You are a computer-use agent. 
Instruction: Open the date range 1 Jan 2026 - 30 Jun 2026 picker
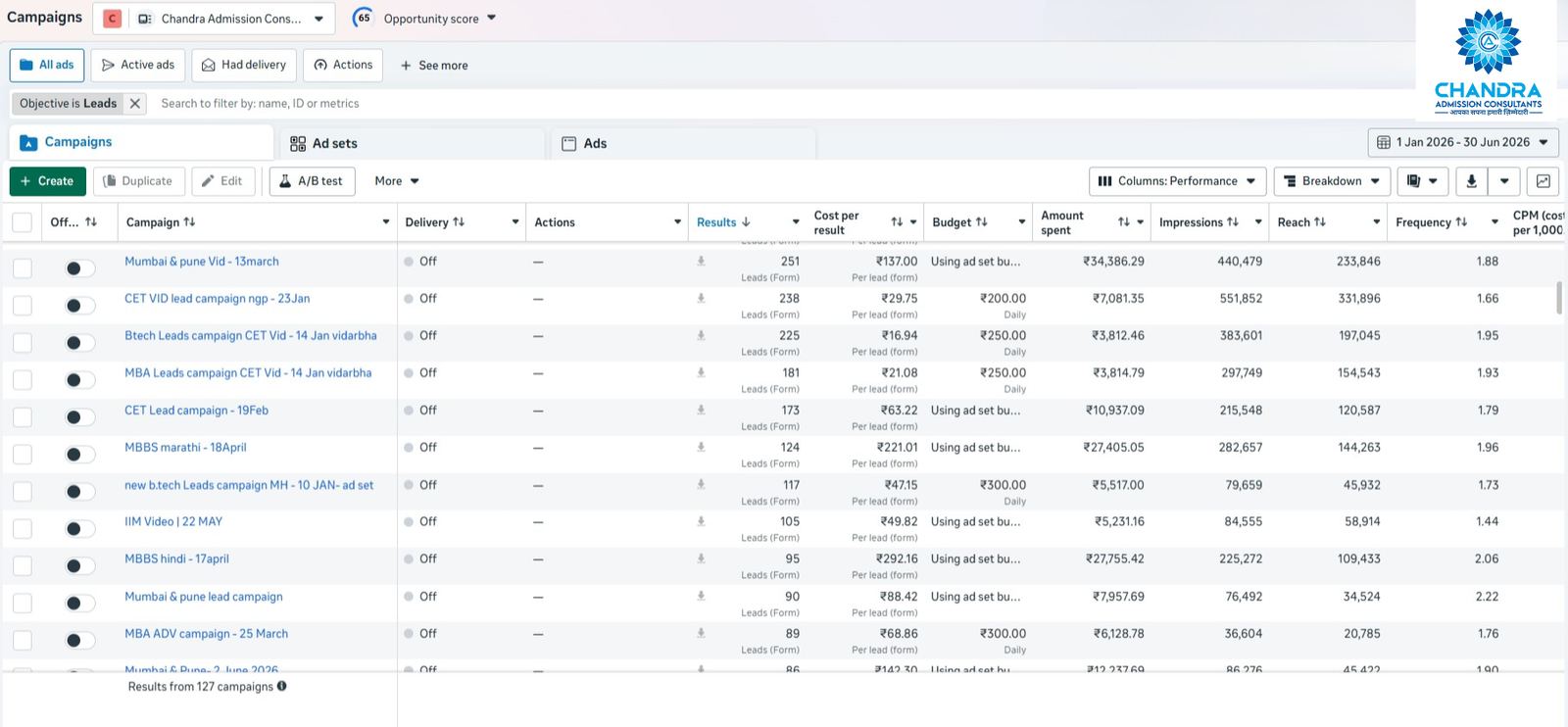click(1463, 142)
